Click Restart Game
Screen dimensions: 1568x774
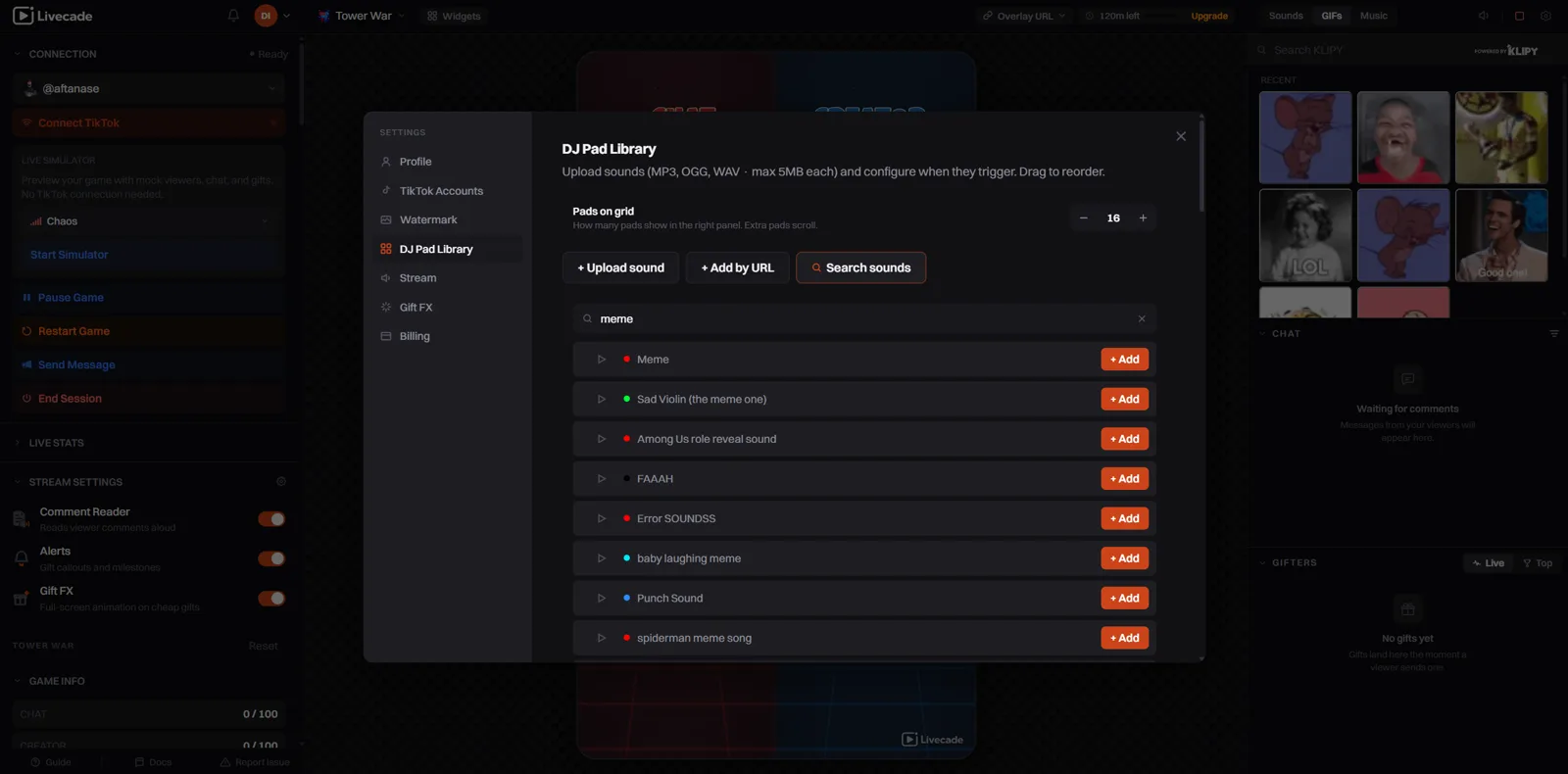tap(150, 331)
